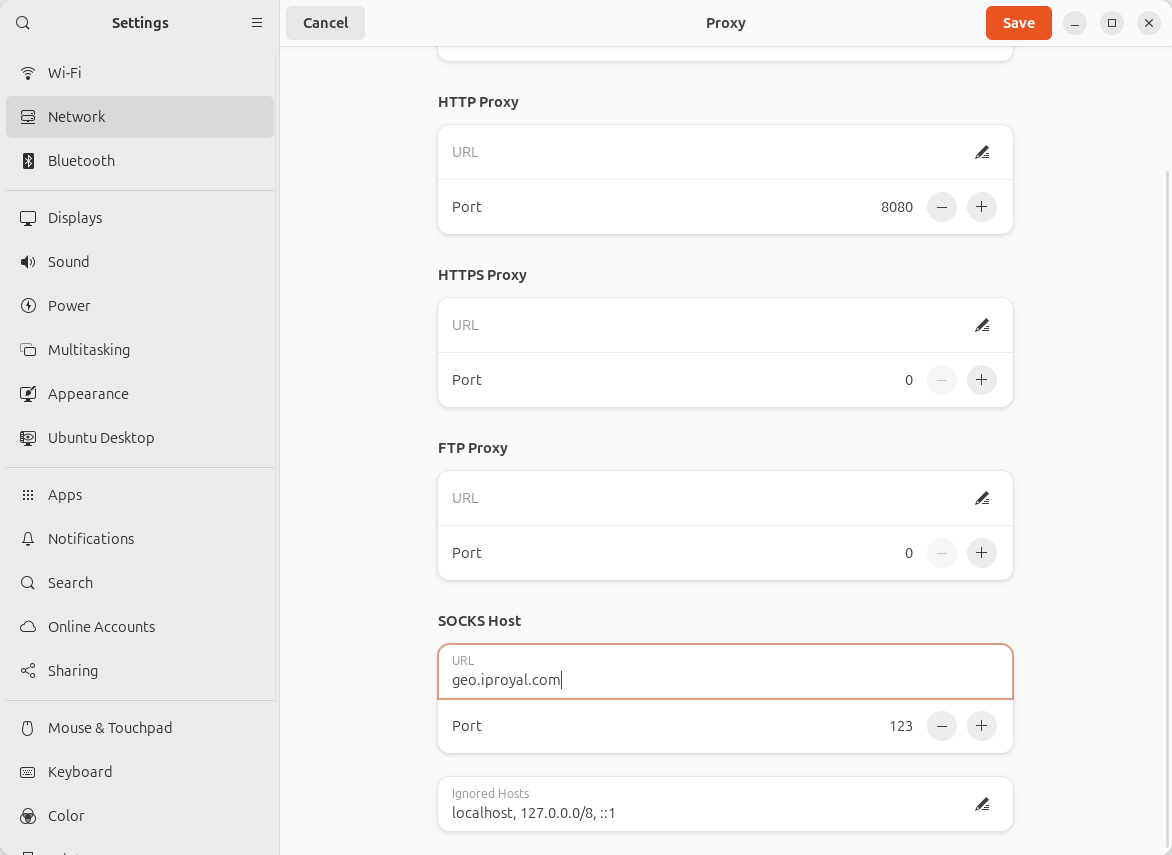Click the search icon in Settings header
The height and width of the screenshot is (855, 1172).
pyautogui.click(x=23, y=23)
